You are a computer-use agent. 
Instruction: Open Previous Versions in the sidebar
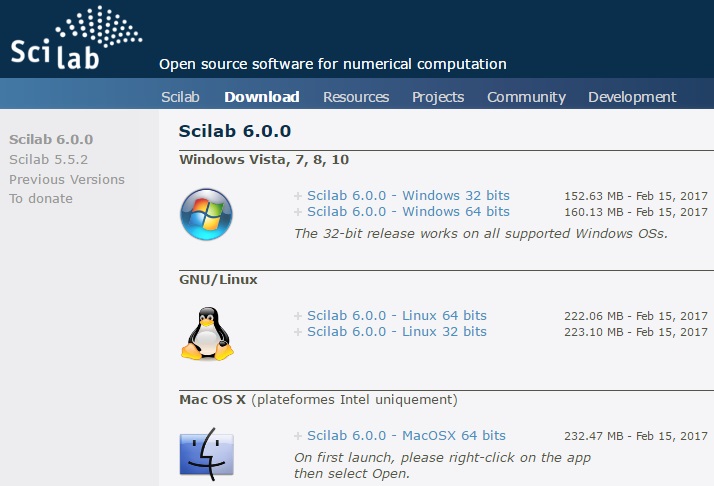click(x=67, y=179)
